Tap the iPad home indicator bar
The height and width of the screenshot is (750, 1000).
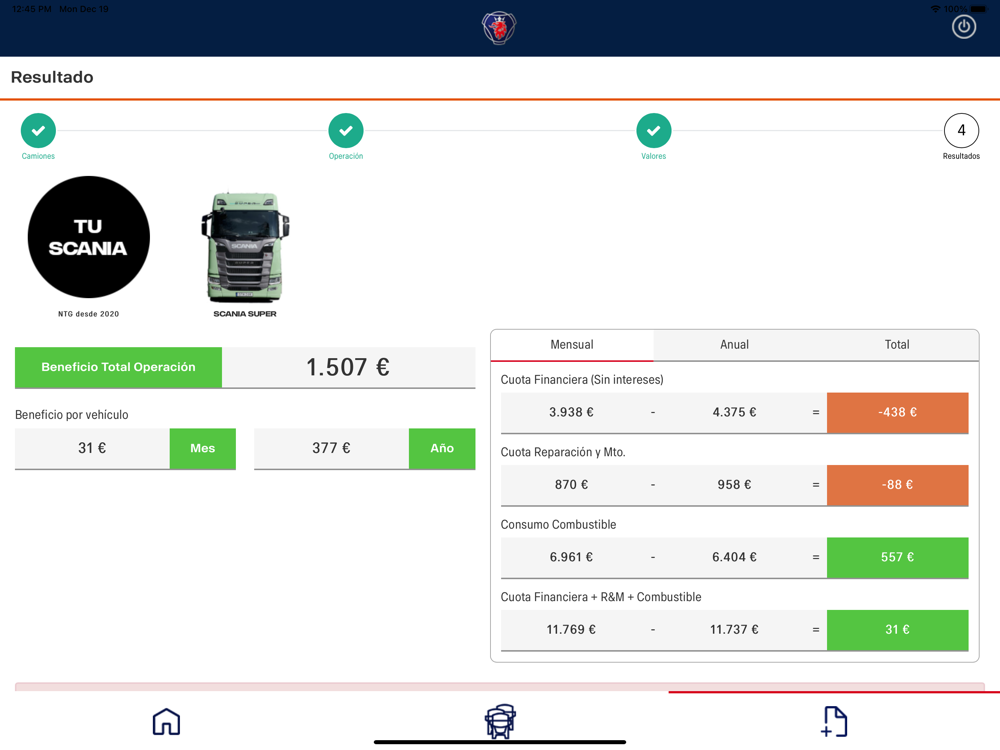[500, 742]
